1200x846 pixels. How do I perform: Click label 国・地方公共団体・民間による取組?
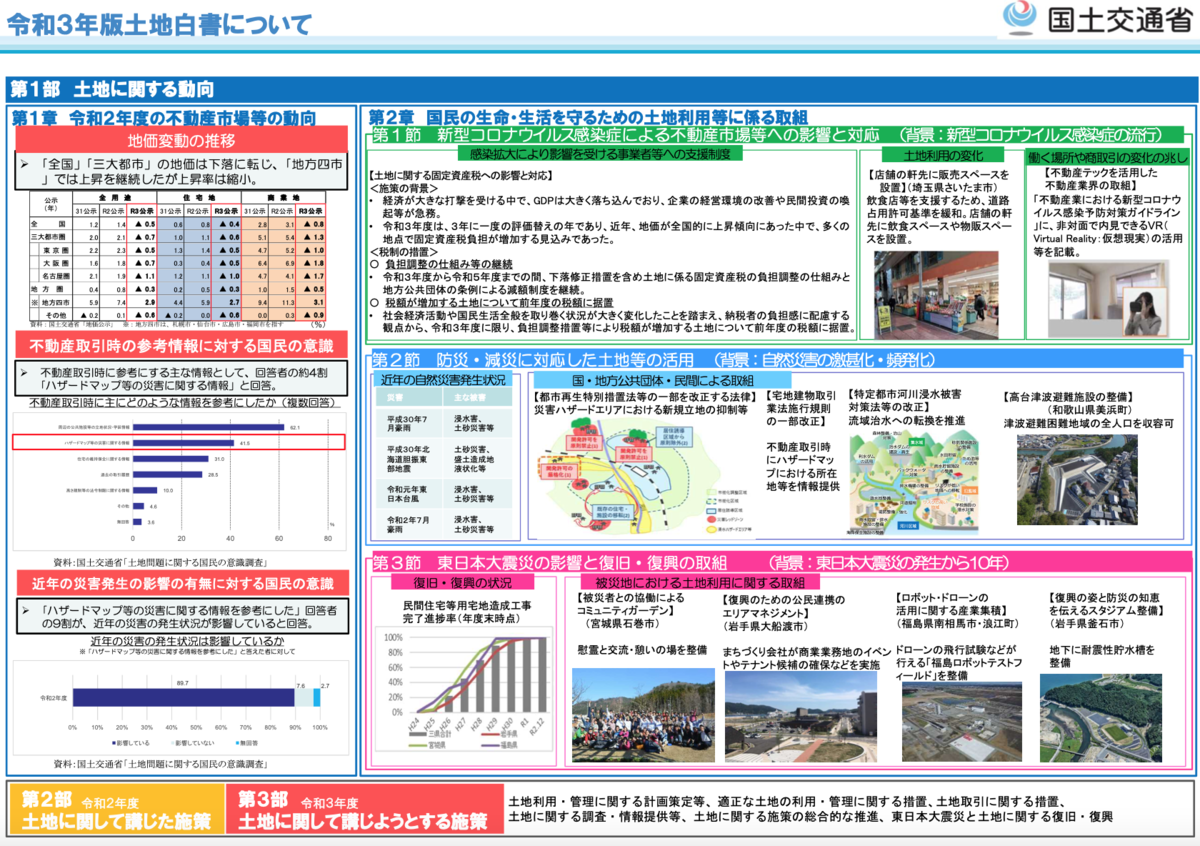tap(663, 381)
